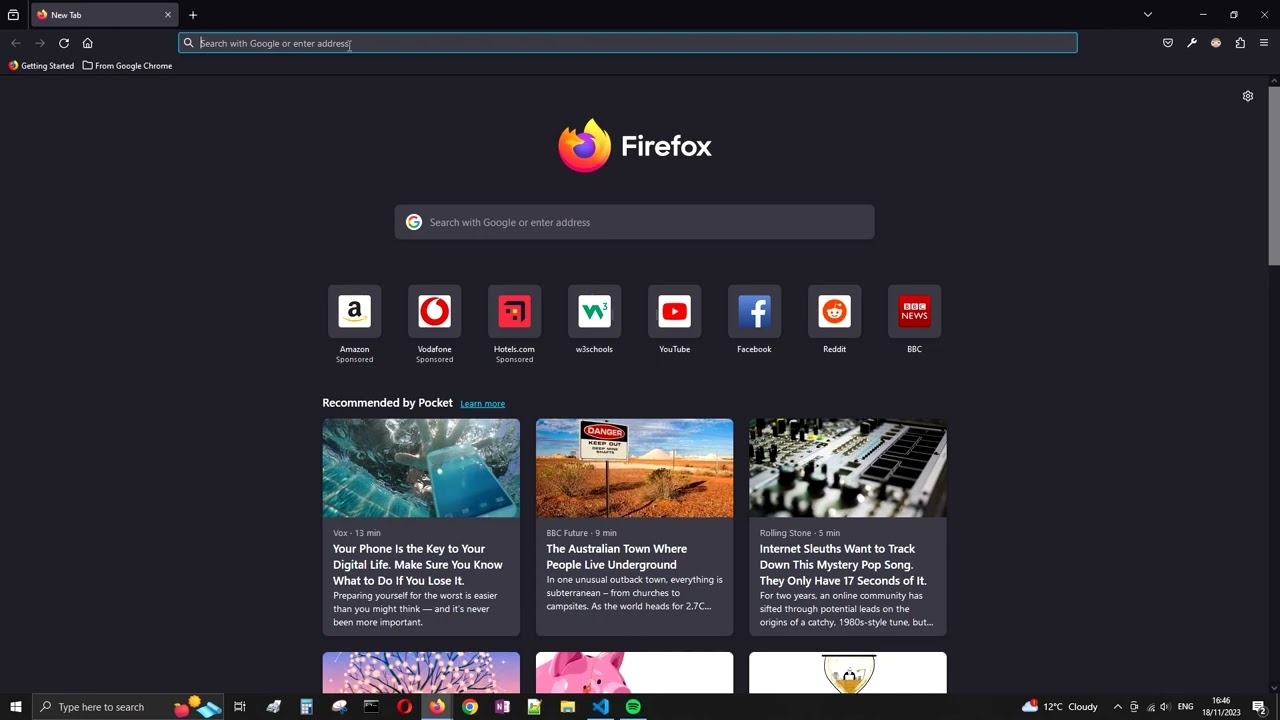
Task: Focus the top address bar
Action: pyautogui.click(x=628, y=43)
